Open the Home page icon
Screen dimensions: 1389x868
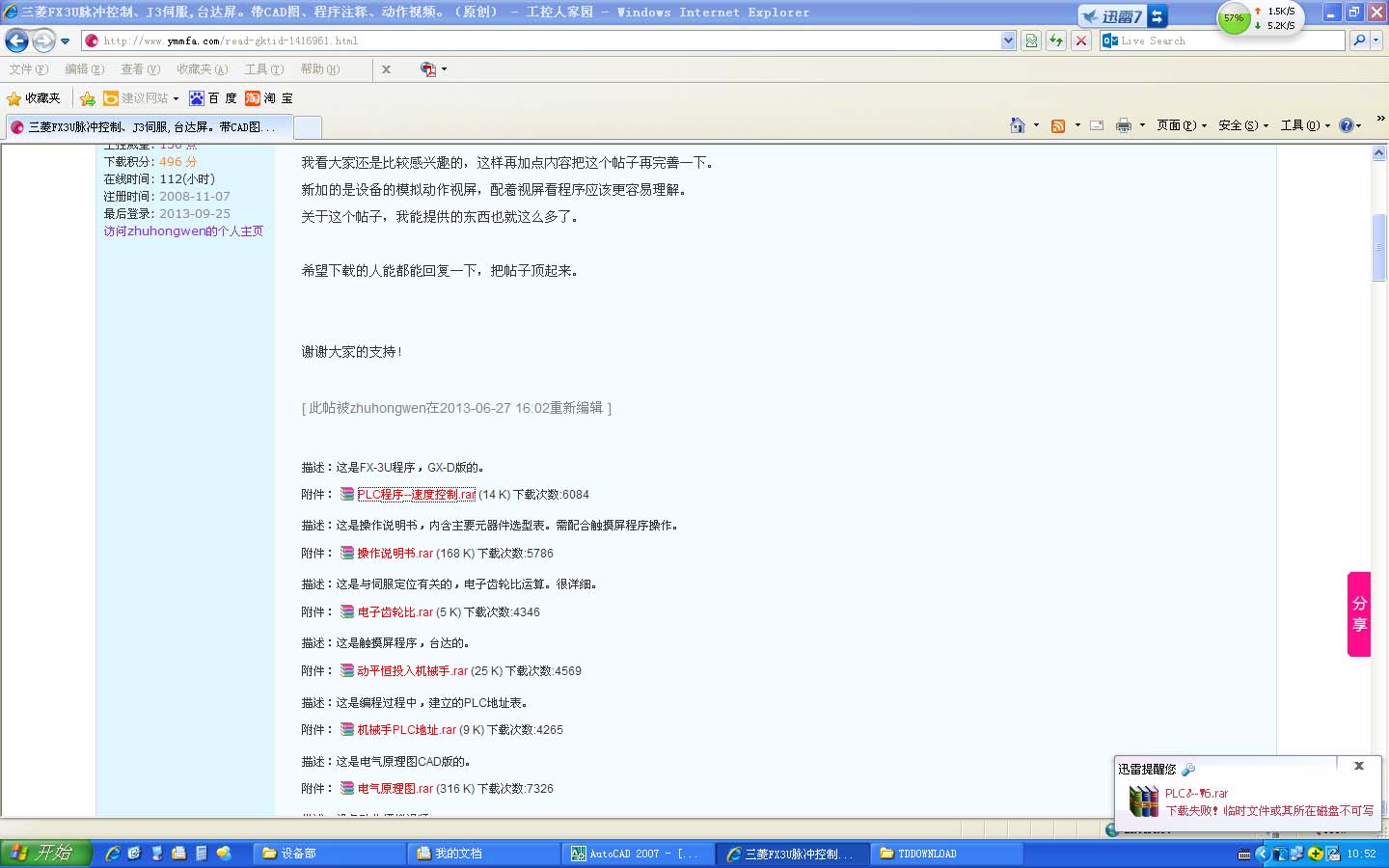pyautogui.click(x=1017, y=125)
